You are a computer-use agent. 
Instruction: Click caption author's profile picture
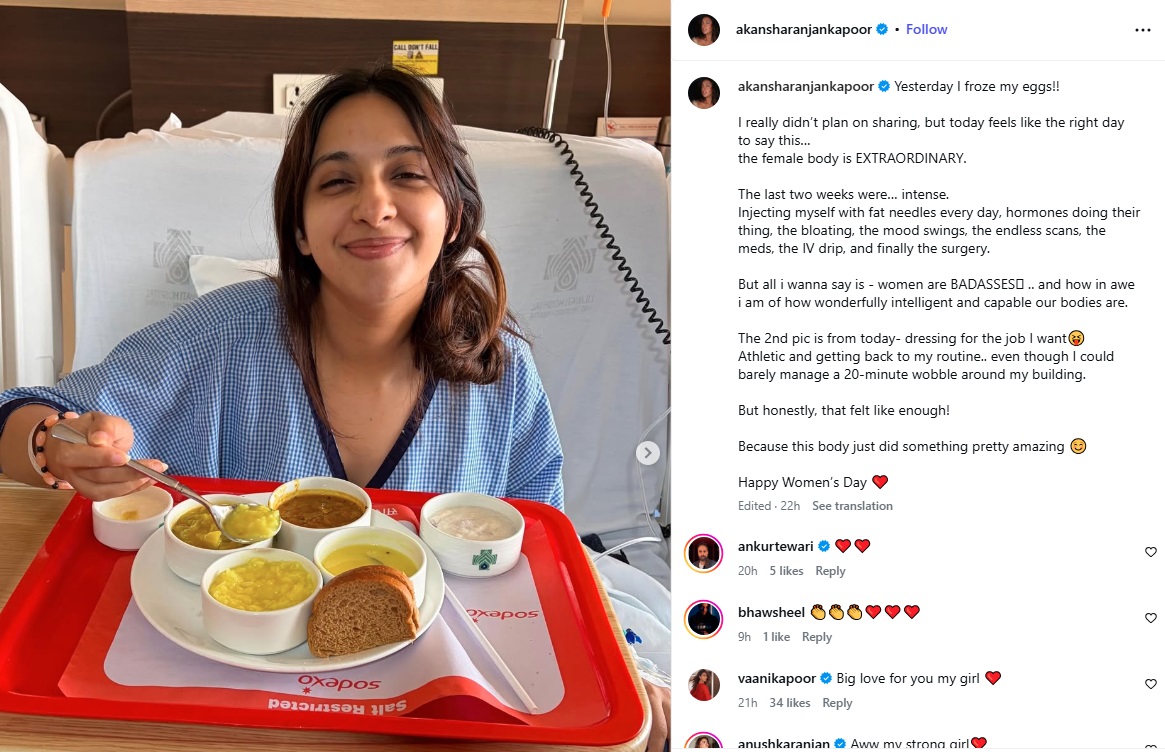click(704, 93)
